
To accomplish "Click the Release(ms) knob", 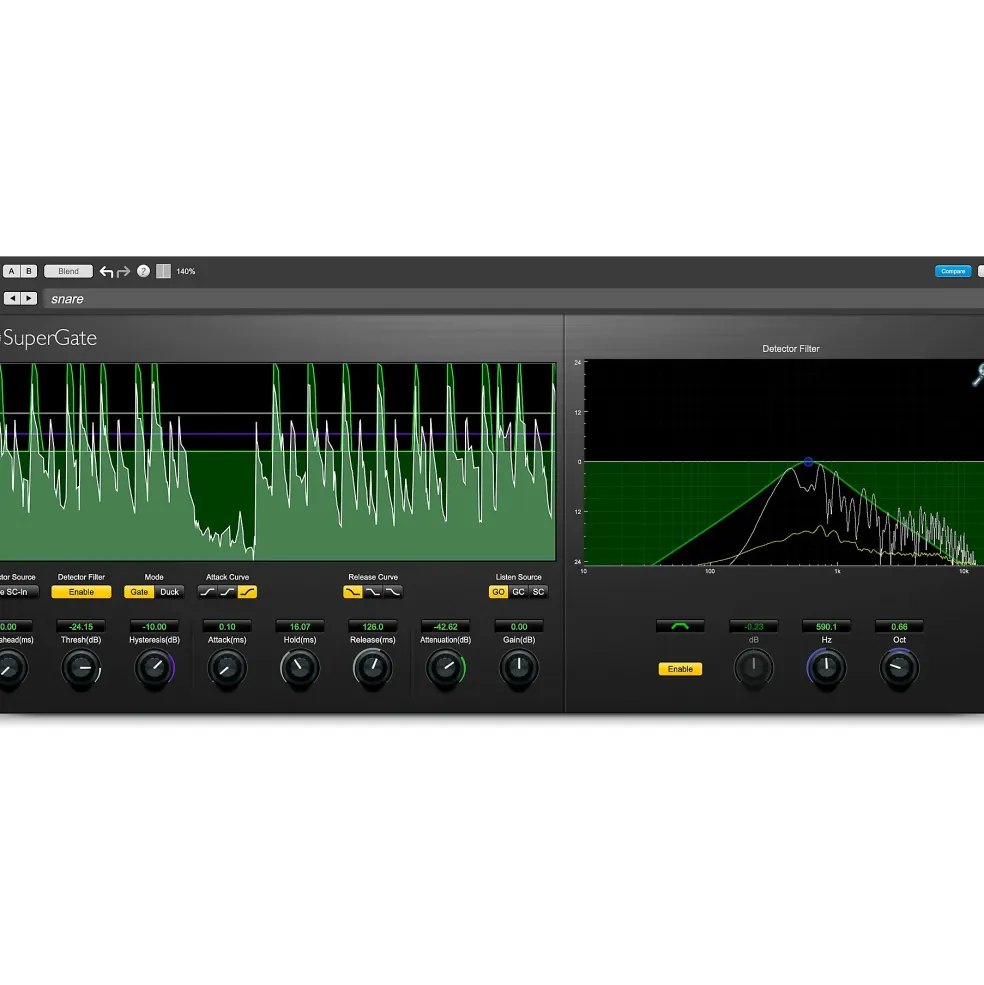I will point(373,668).
